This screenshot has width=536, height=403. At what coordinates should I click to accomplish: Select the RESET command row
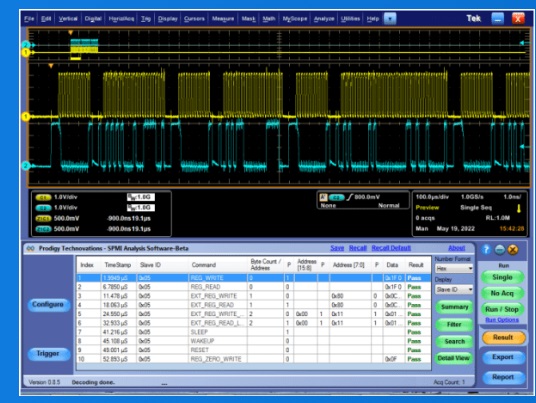[x=254, y=350]
